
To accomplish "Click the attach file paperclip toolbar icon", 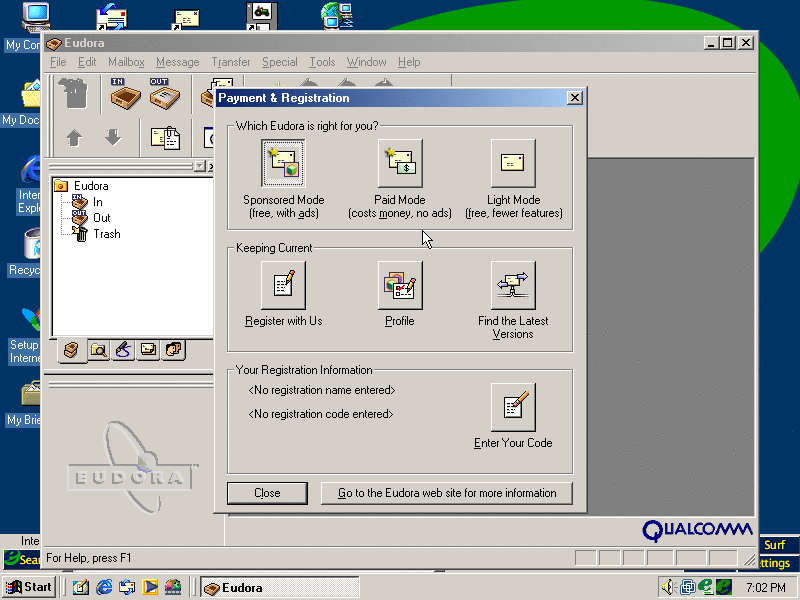I will 164,137.
